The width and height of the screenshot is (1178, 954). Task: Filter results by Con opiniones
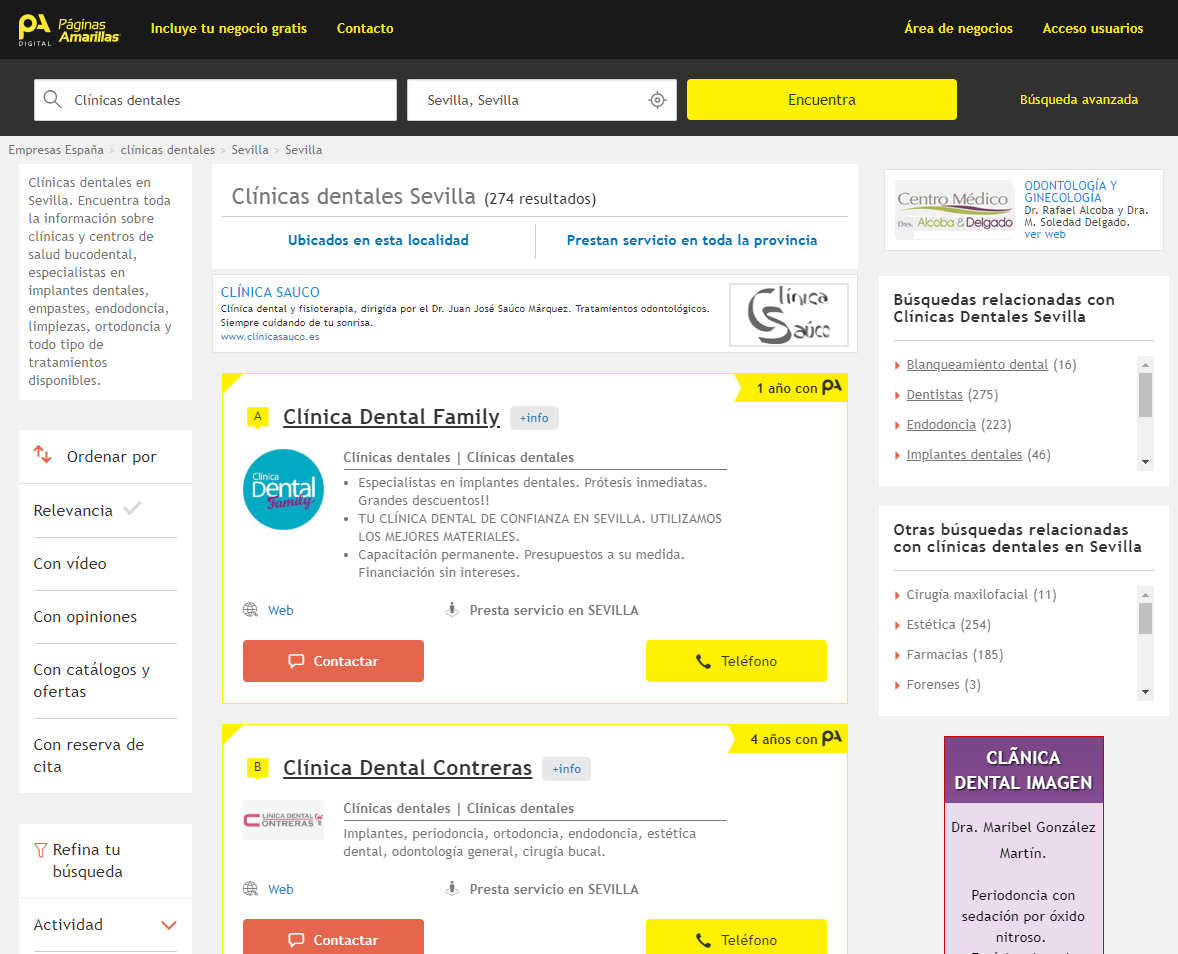click(85, 617)
